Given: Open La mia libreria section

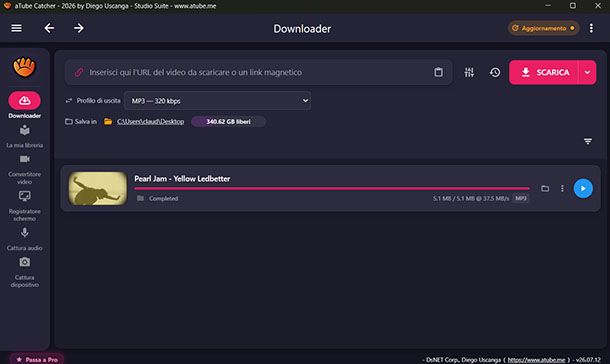Looking at the screenshot, I should [25, 136].
